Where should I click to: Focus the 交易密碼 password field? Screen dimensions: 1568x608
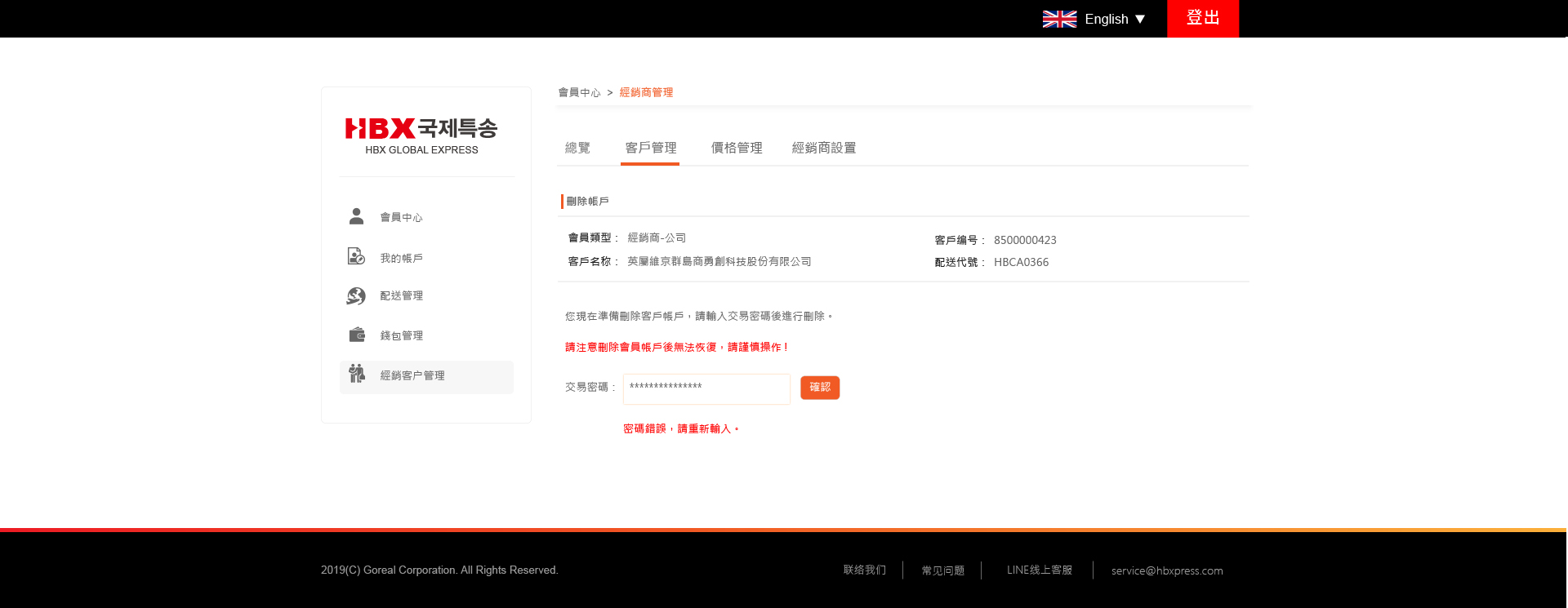tap(706, 388)
